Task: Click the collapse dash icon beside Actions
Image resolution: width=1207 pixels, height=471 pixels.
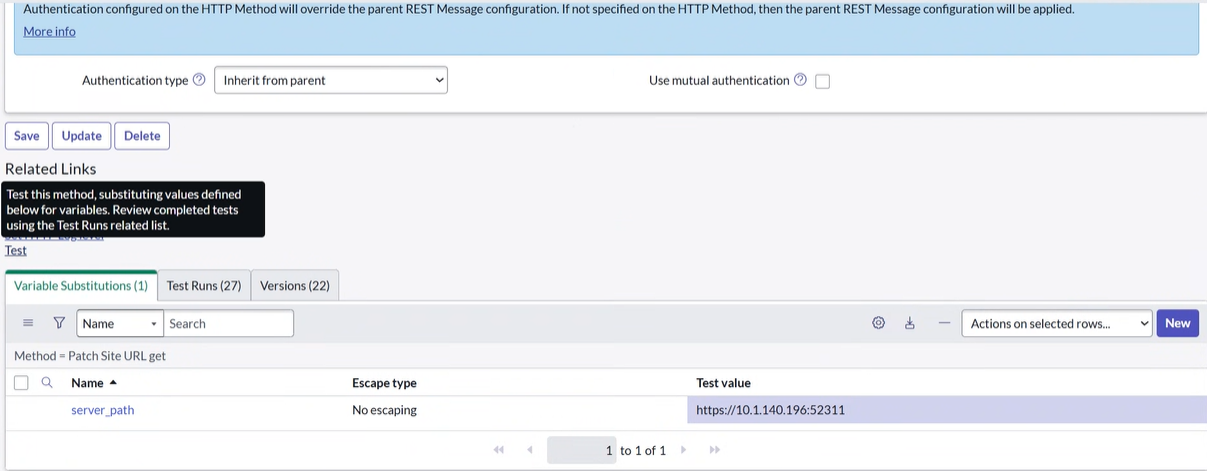Action: coord(944,323)
